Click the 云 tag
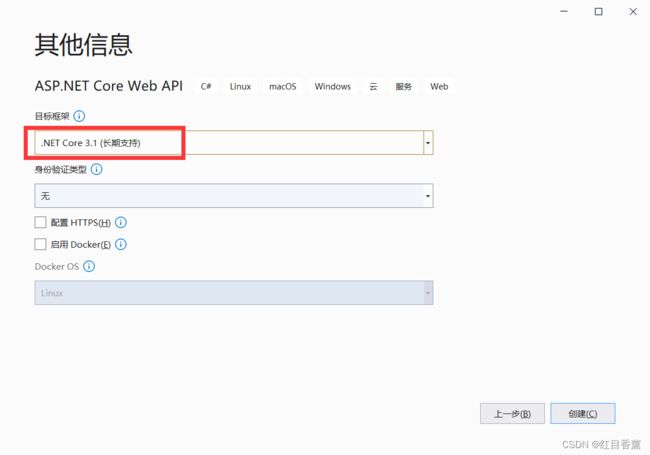Viewport: 650px width, 455px height. point(373,87)
